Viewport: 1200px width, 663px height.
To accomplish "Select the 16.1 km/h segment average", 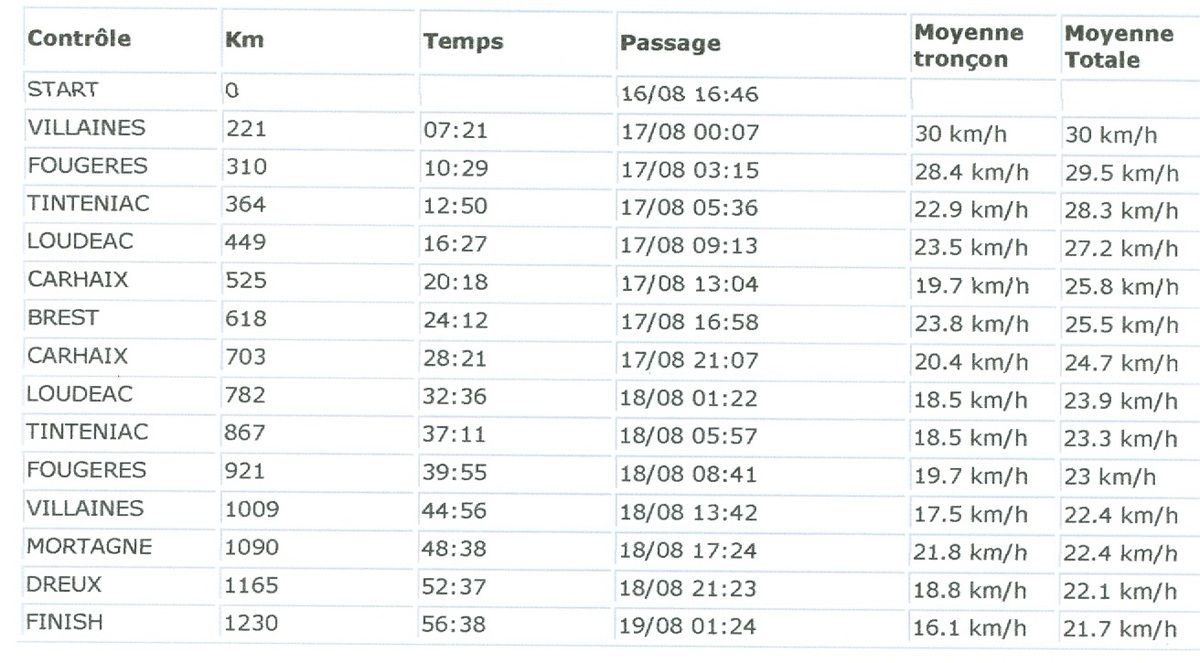I will [x=971, y=629].
